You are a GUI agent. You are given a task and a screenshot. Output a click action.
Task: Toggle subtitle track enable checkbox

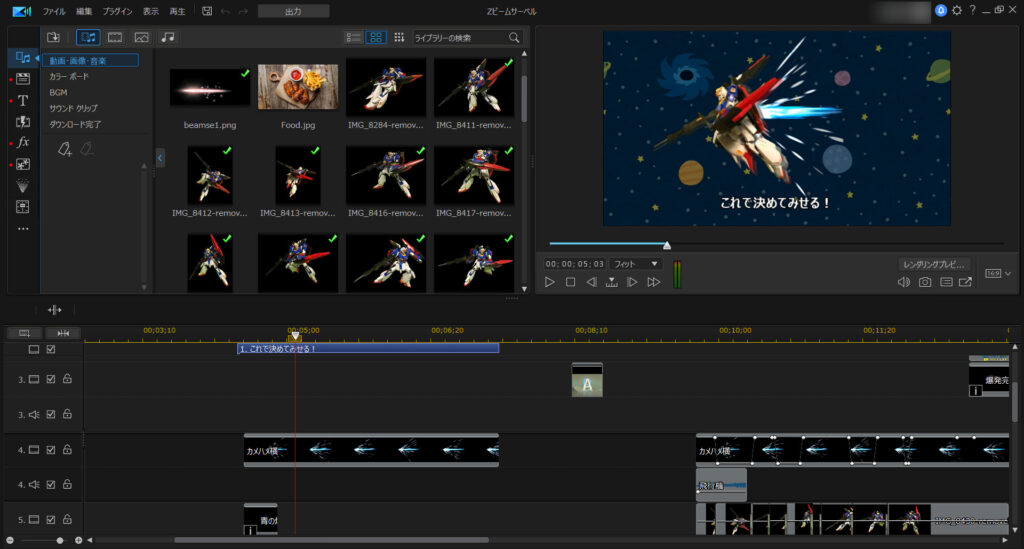point(51,350)
